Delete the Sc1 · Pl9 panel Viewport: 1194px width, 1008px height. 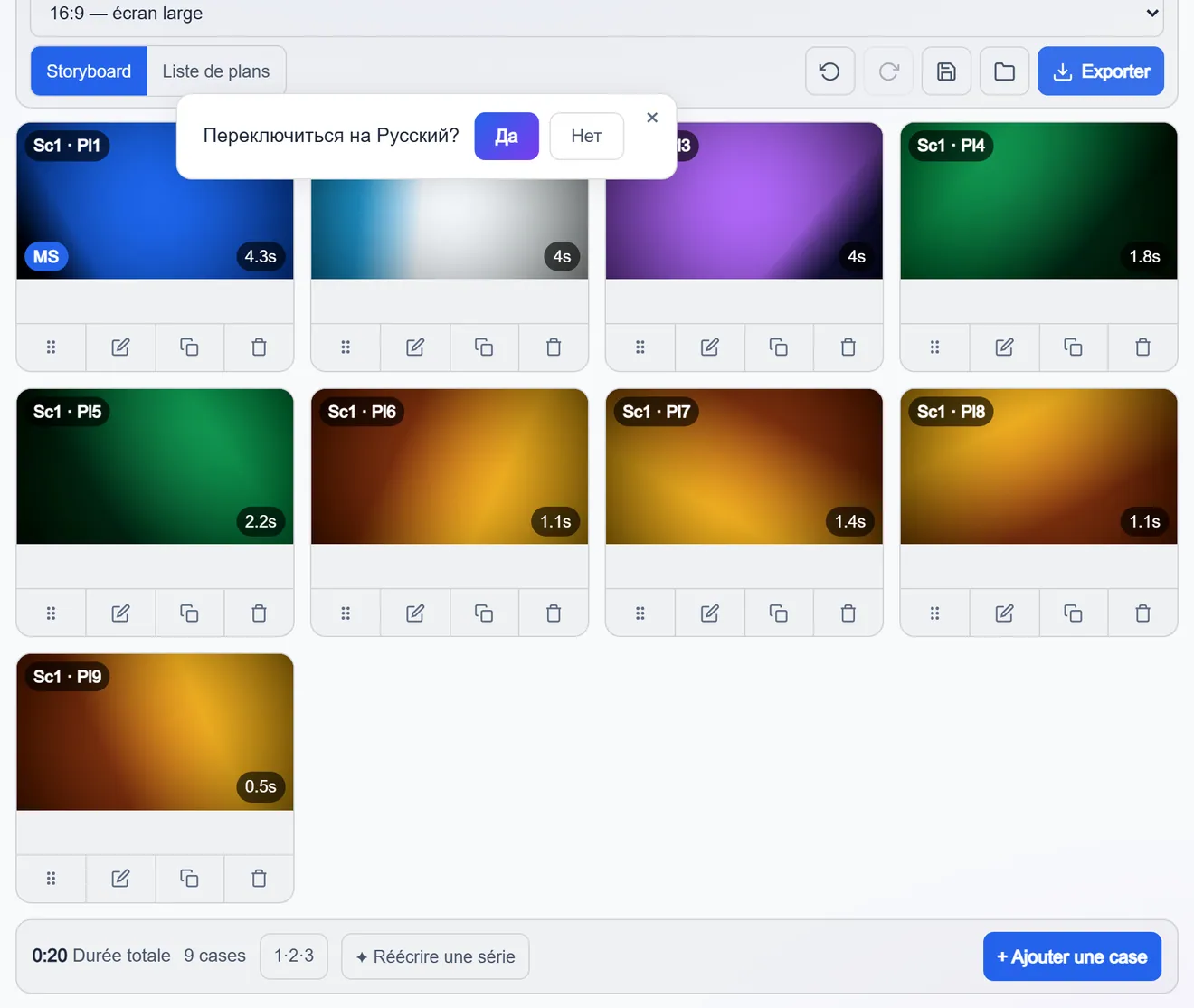point(259,879)
